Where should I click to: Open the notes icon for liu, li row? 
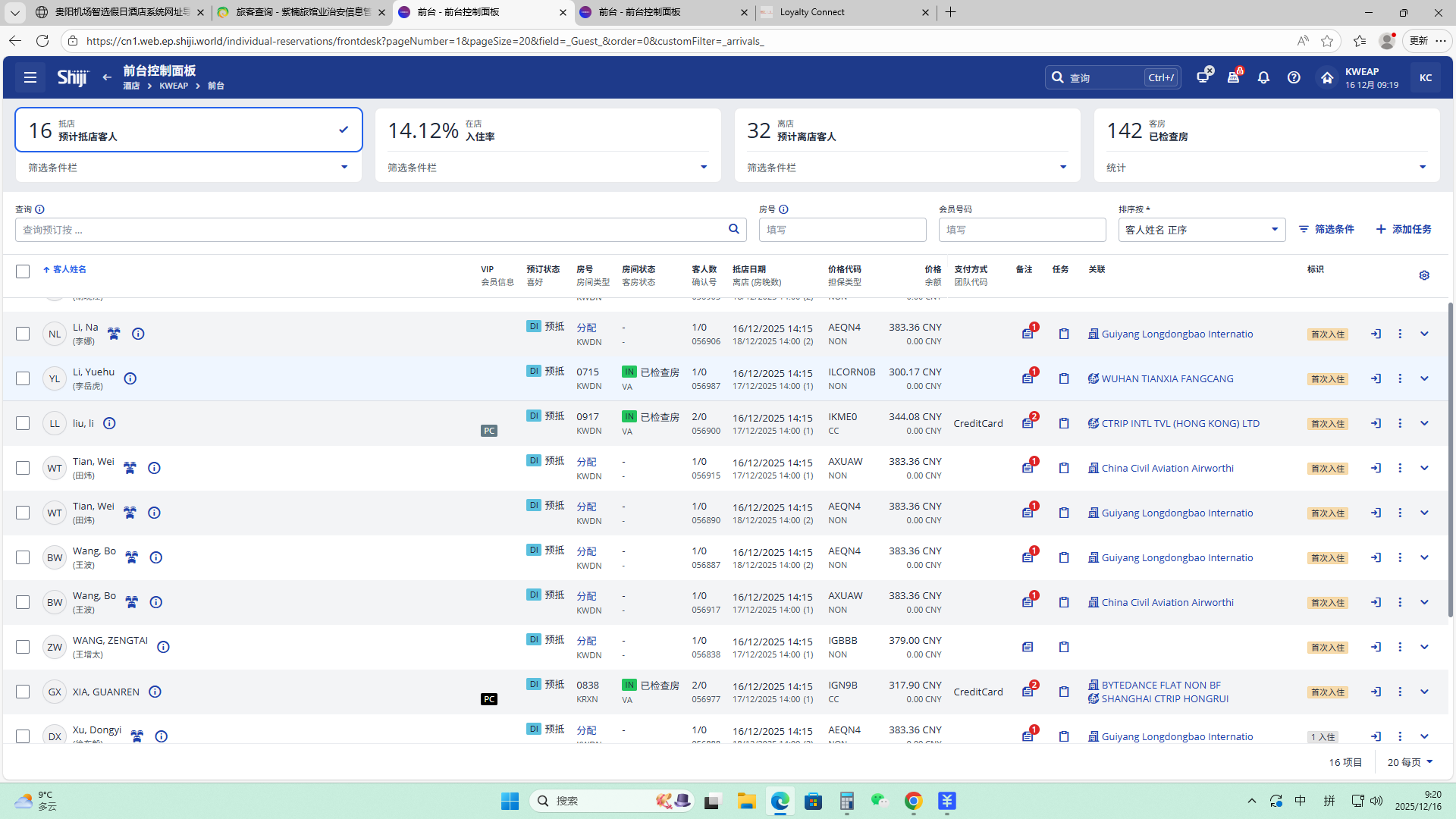[x=1028, y=423]
